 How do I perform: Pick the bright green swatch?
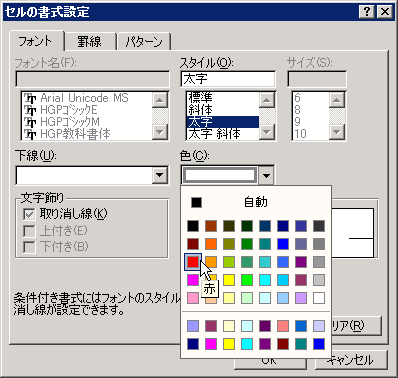pos(247,280)
